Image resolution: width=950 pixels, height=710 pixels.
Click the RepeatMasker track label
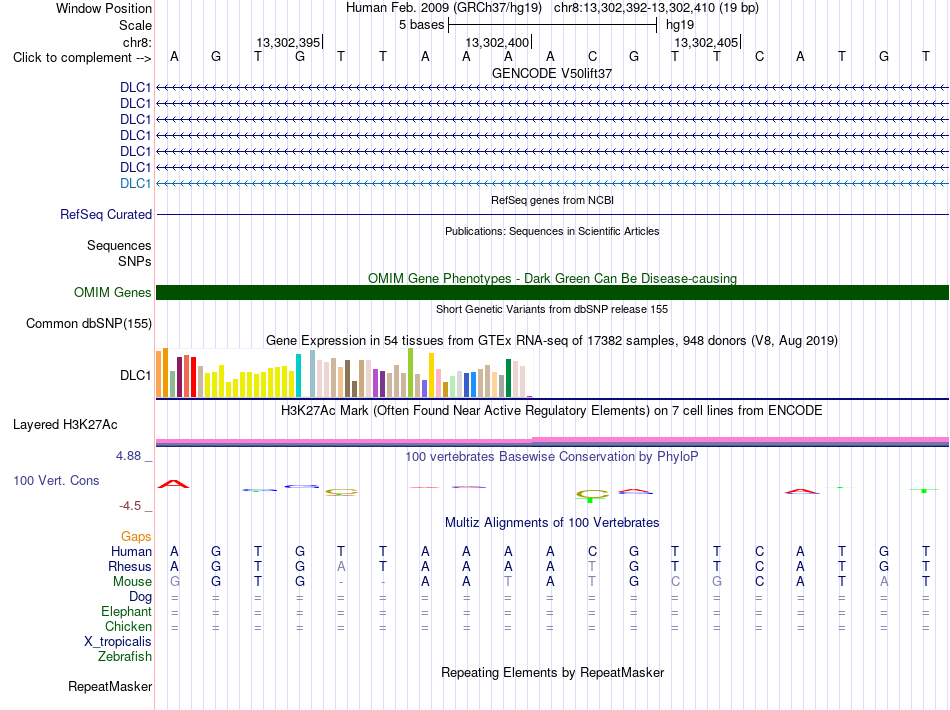coord(110,686)
